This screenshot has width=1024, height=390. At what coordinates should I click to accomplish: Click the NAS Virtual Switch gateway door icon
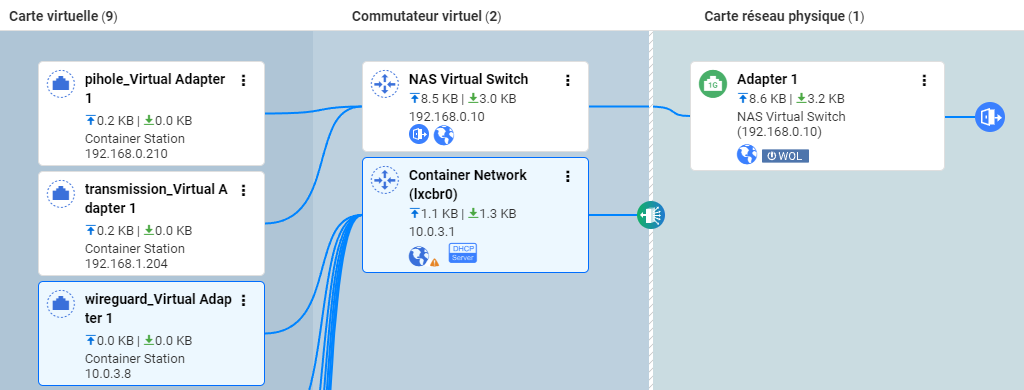(x=419, y=135)
